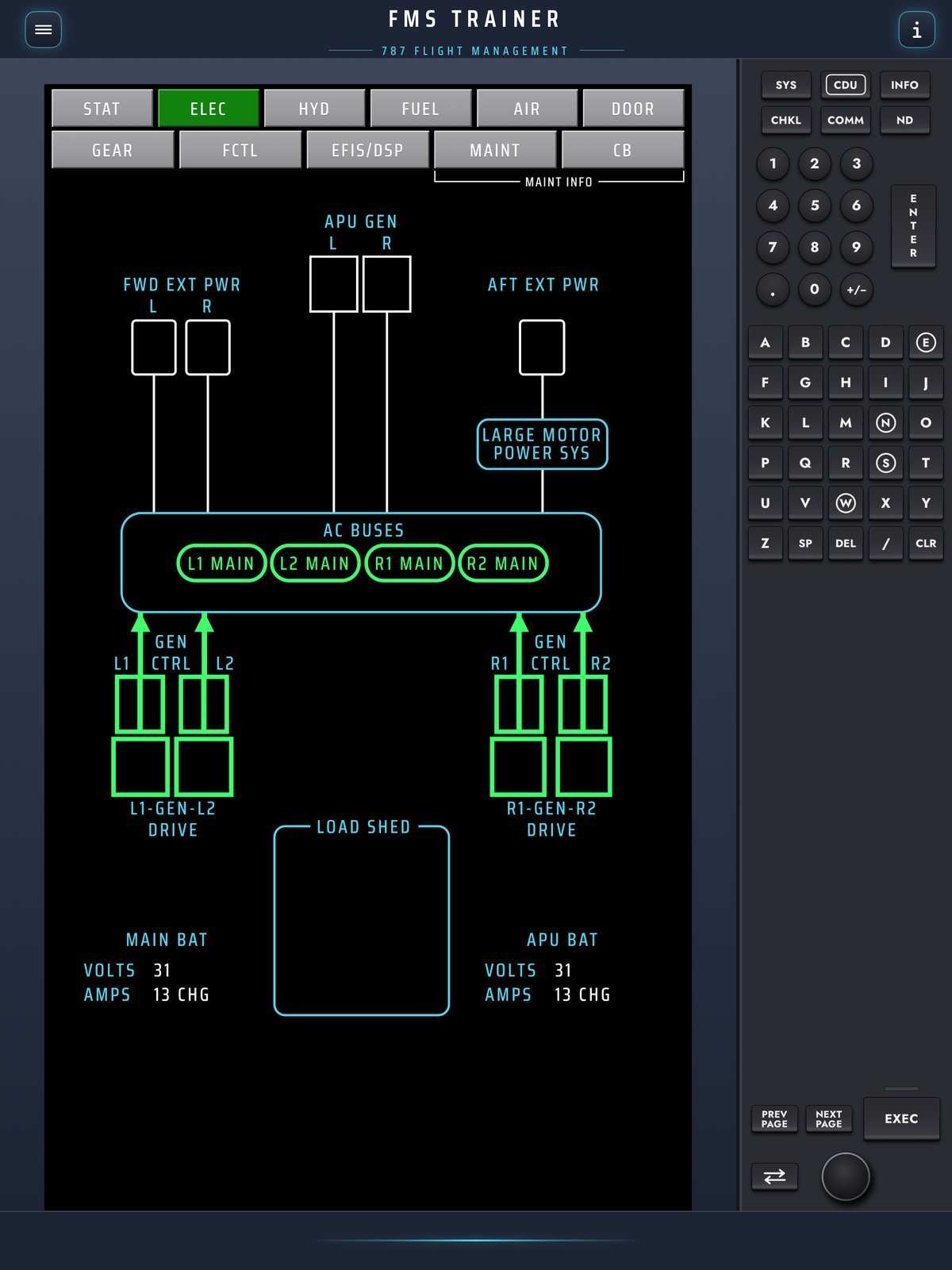Click the MAINT INFO label
Viewport: 952px width, 1270px height.
559,182
